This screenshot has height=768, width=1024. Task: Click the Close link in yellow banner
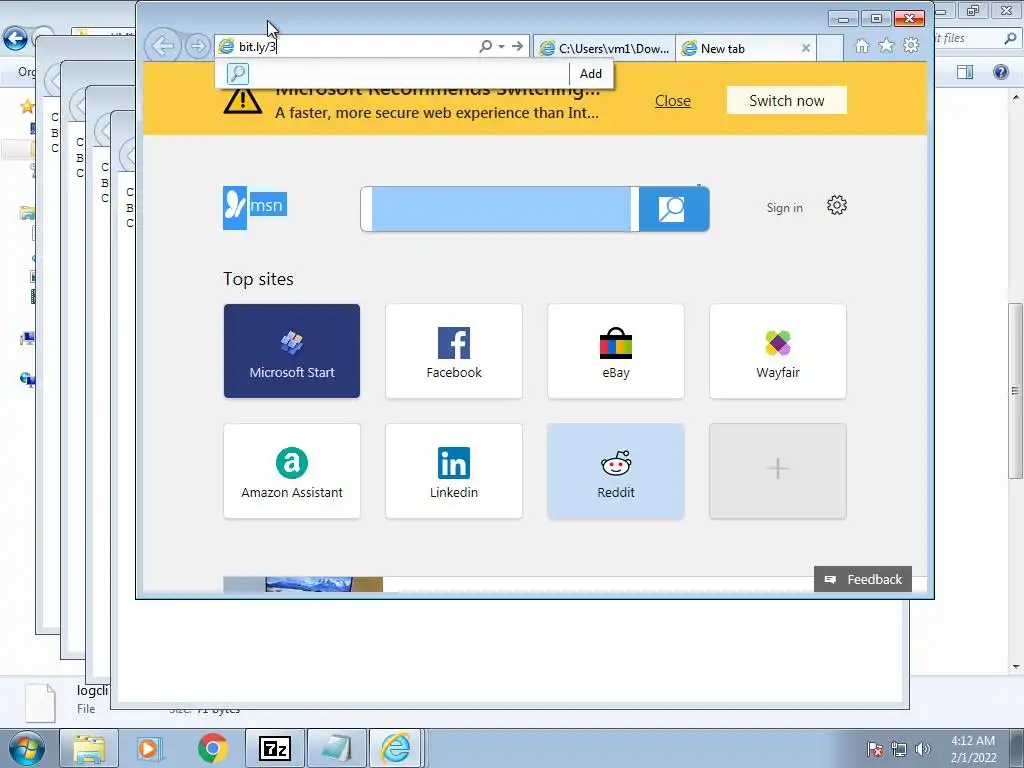[673, 101]
